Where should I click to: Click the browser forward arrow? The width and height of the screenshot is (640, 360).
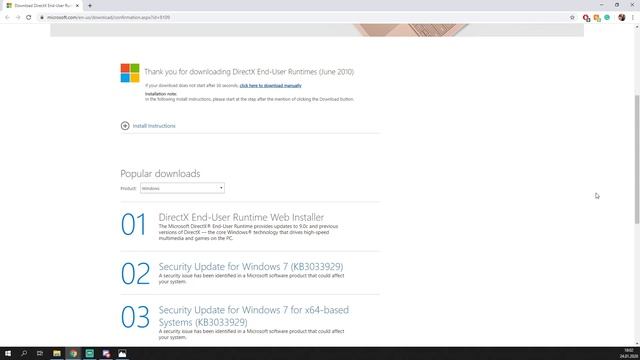click(x=18, y=18)
